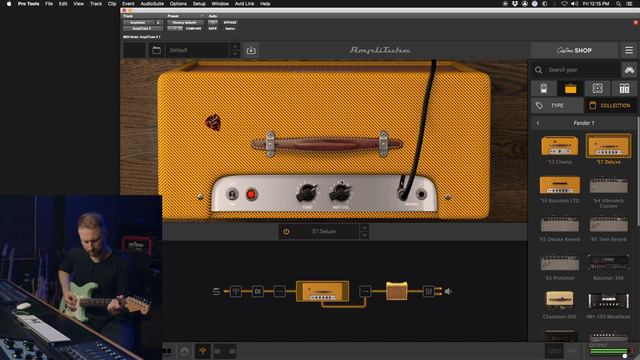
Task: Click the amp TONE knob
Action: 307,193
